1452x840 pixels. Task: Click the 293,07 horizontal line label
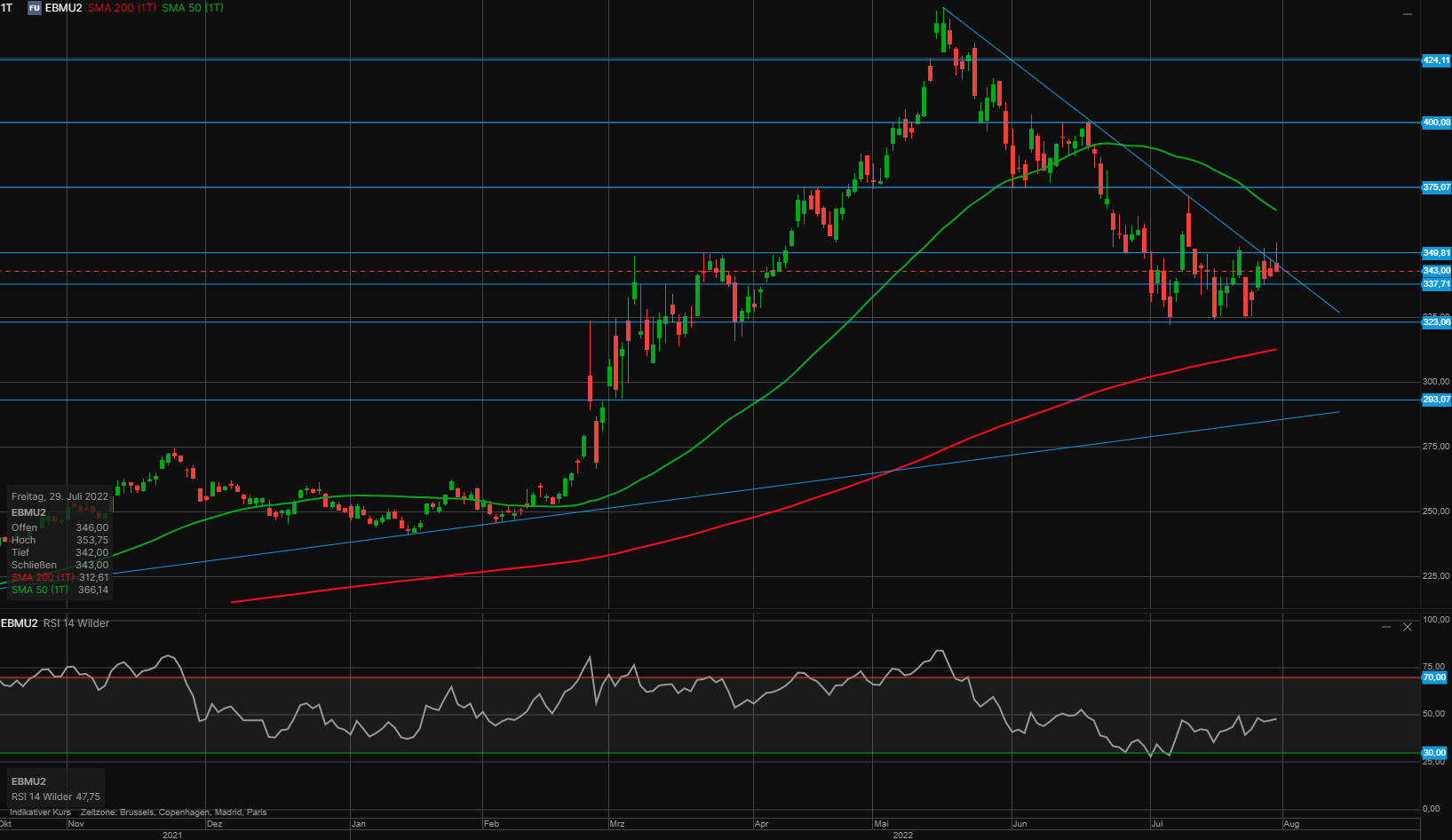point(1435,400)
